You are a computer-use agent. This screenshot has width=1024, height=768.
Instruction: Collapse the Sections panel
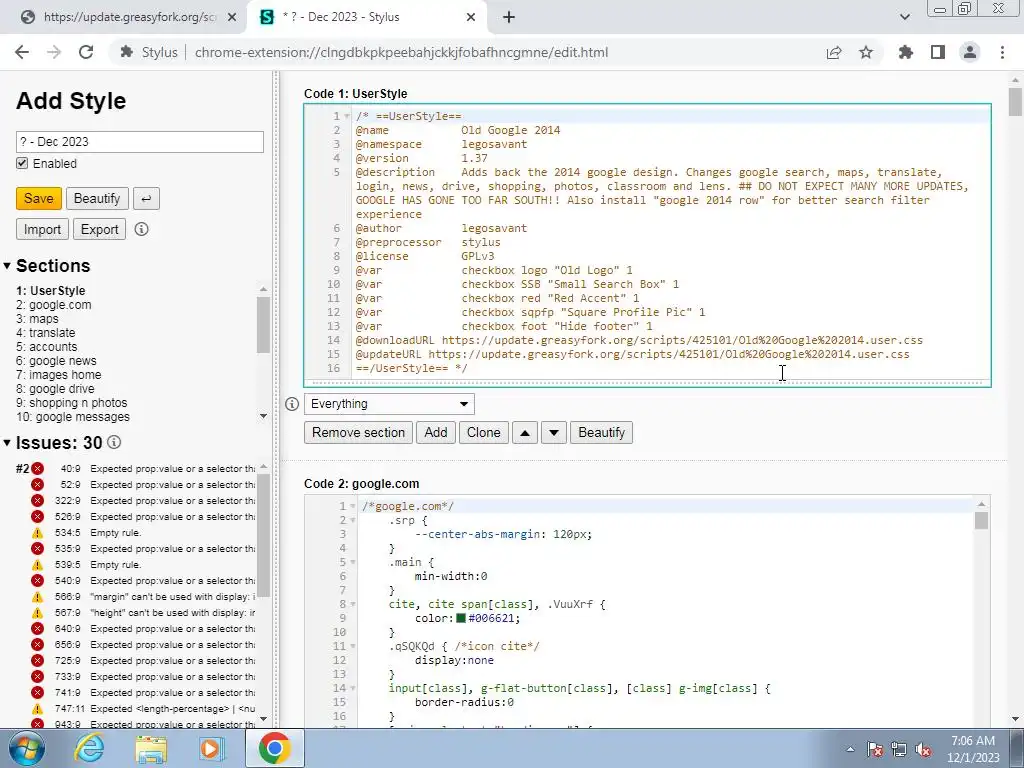pos(7,266)
